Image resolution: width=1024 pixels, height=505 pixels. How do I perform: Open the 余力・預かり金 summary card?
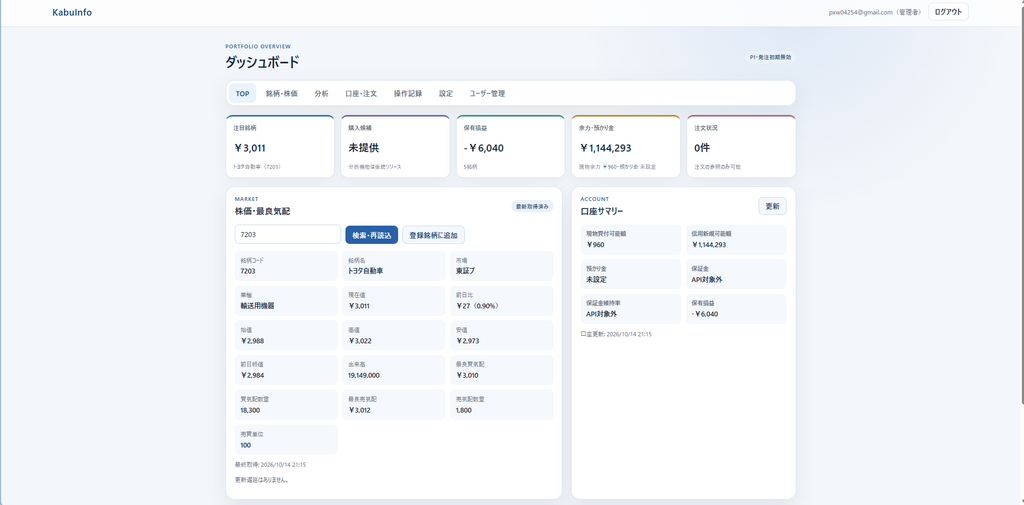coord(626,146)
